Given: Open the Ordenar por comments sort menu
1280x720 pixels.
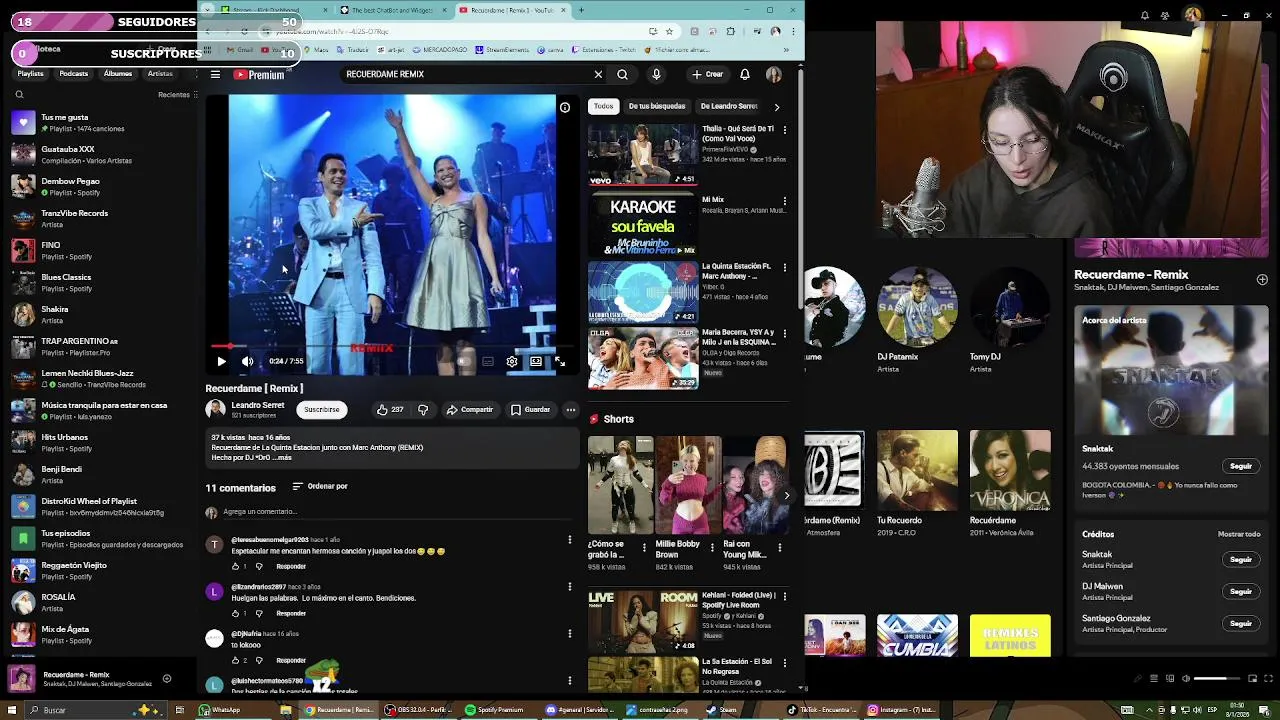Looking at the screenshot, I should click(320, 486).
